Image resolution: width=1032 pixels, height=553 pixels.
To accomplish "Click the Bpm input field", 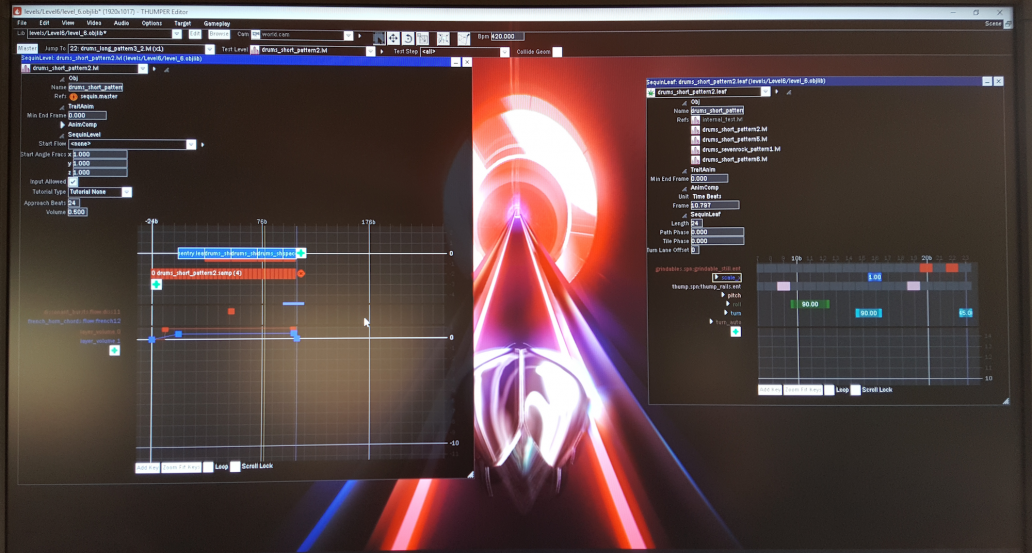I will (x=507, y=37).
